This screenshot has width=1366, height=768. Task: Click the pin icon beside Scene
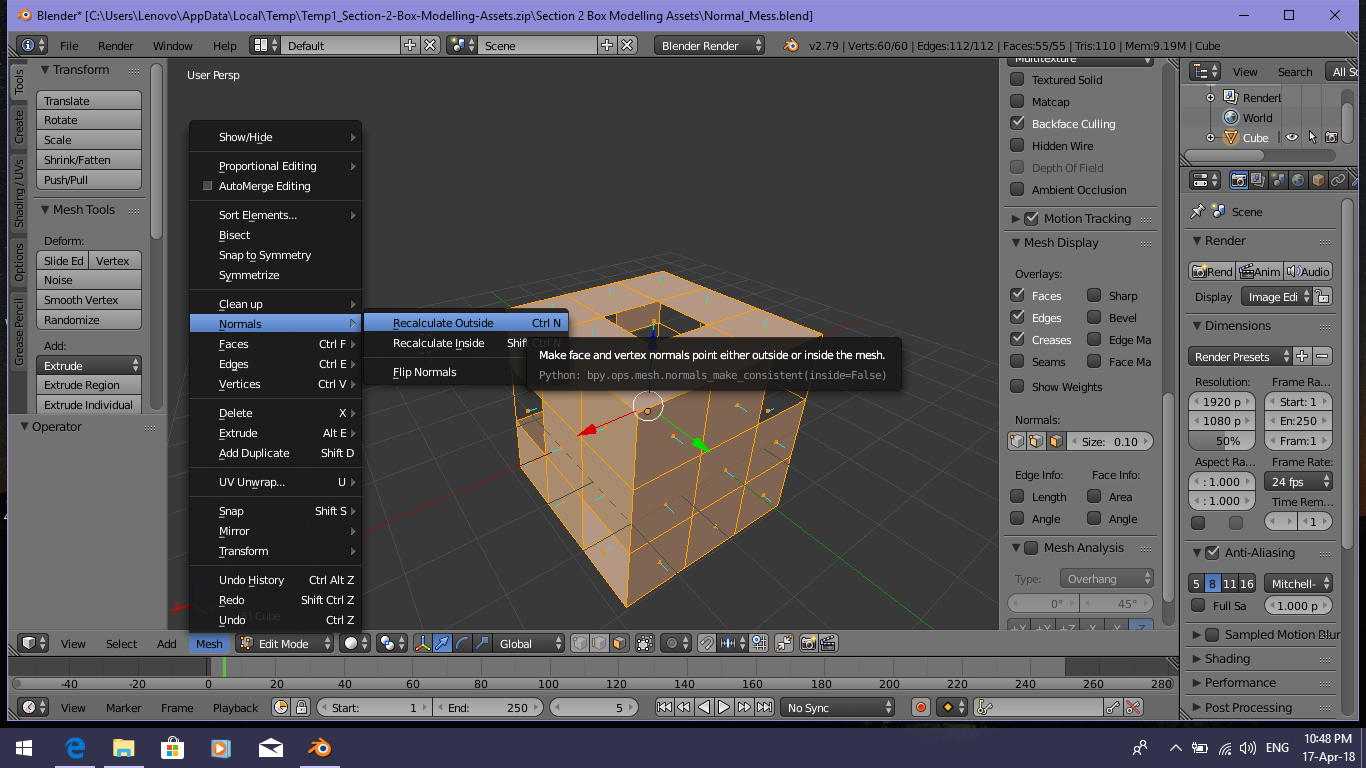[1197, 212]
